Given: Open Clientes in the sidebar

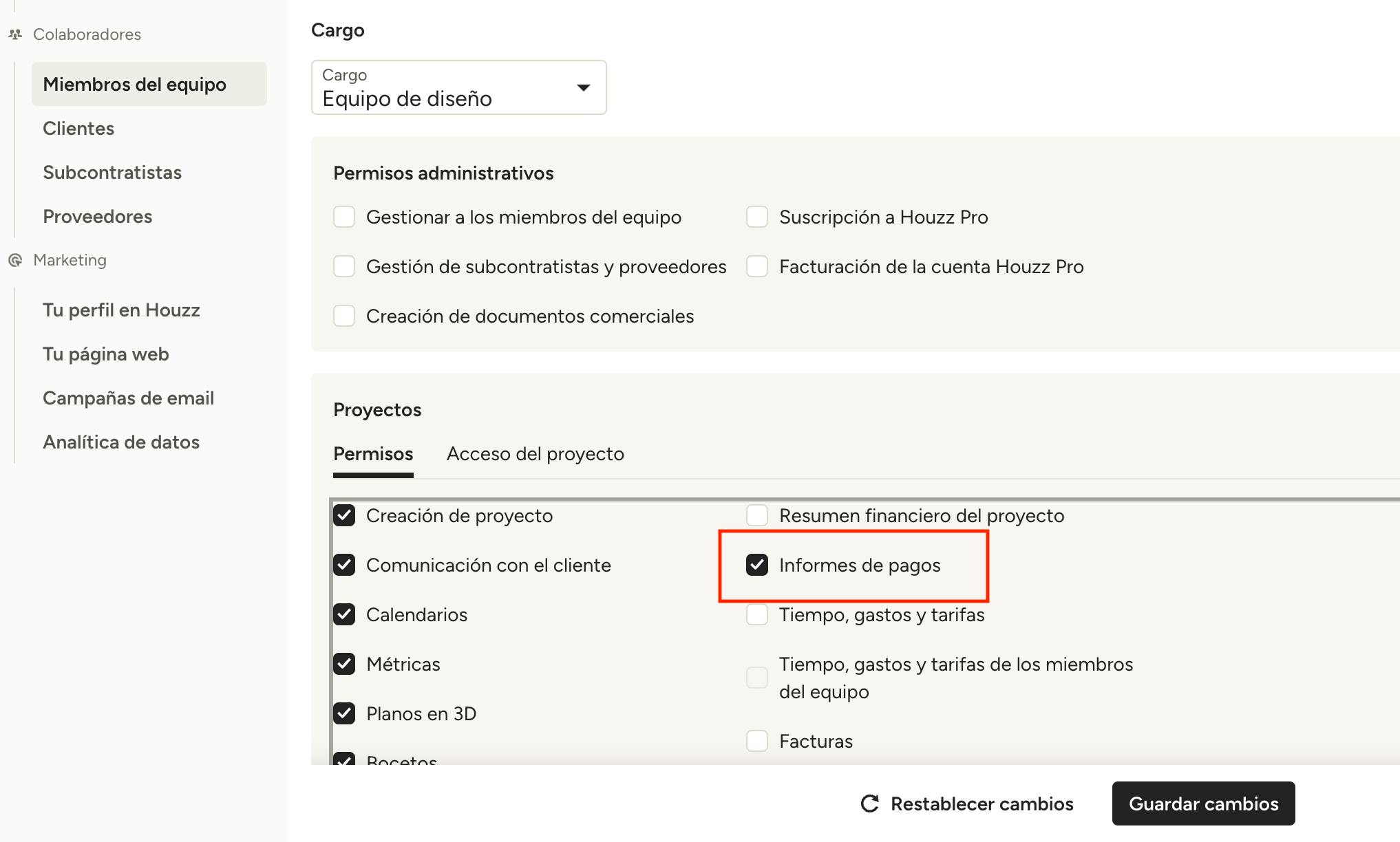Looking at the screenshot, I should pos(78,129).
